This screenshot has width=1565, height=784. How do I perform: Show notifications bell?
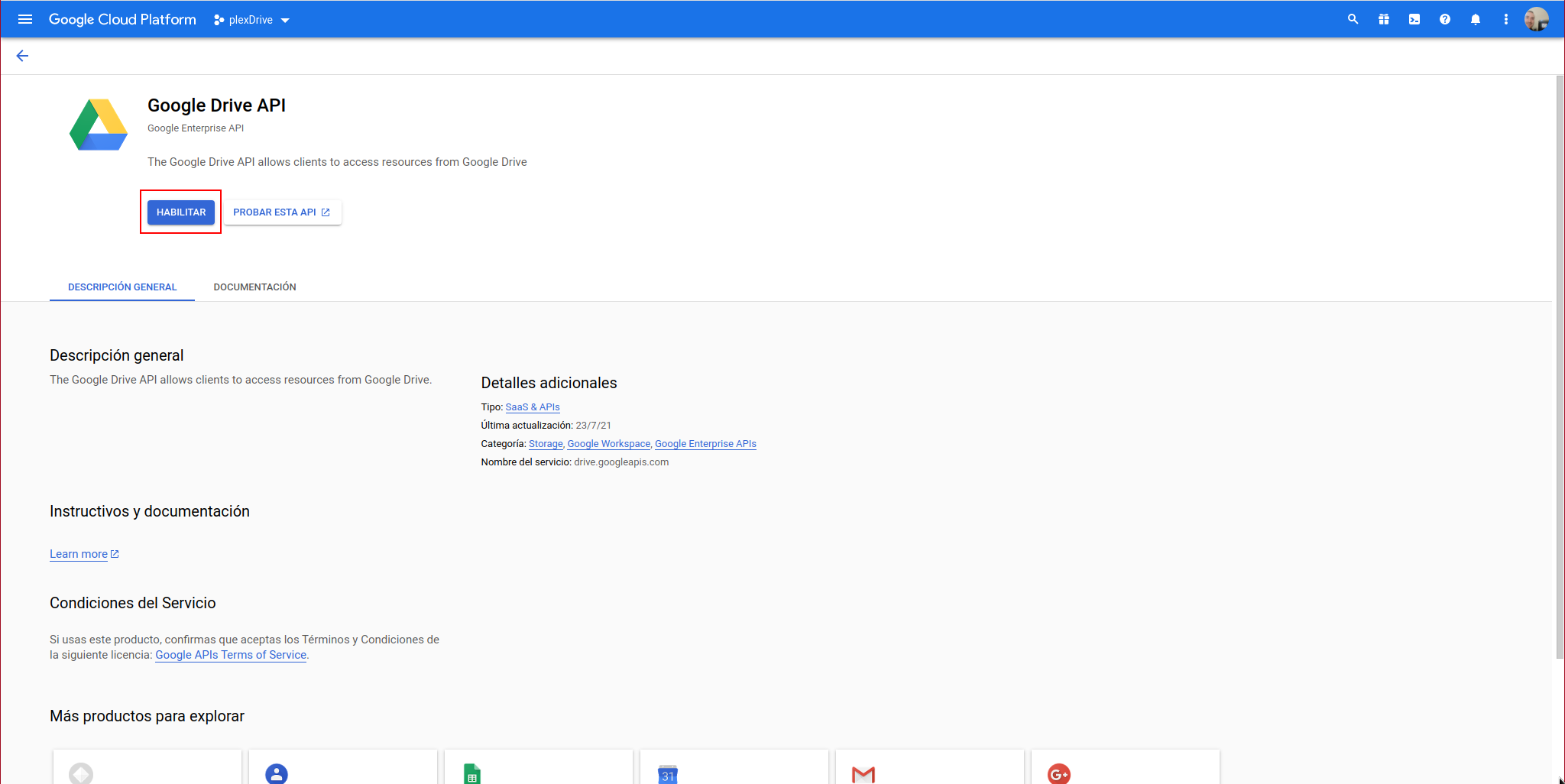click(x=1475, y=19)
